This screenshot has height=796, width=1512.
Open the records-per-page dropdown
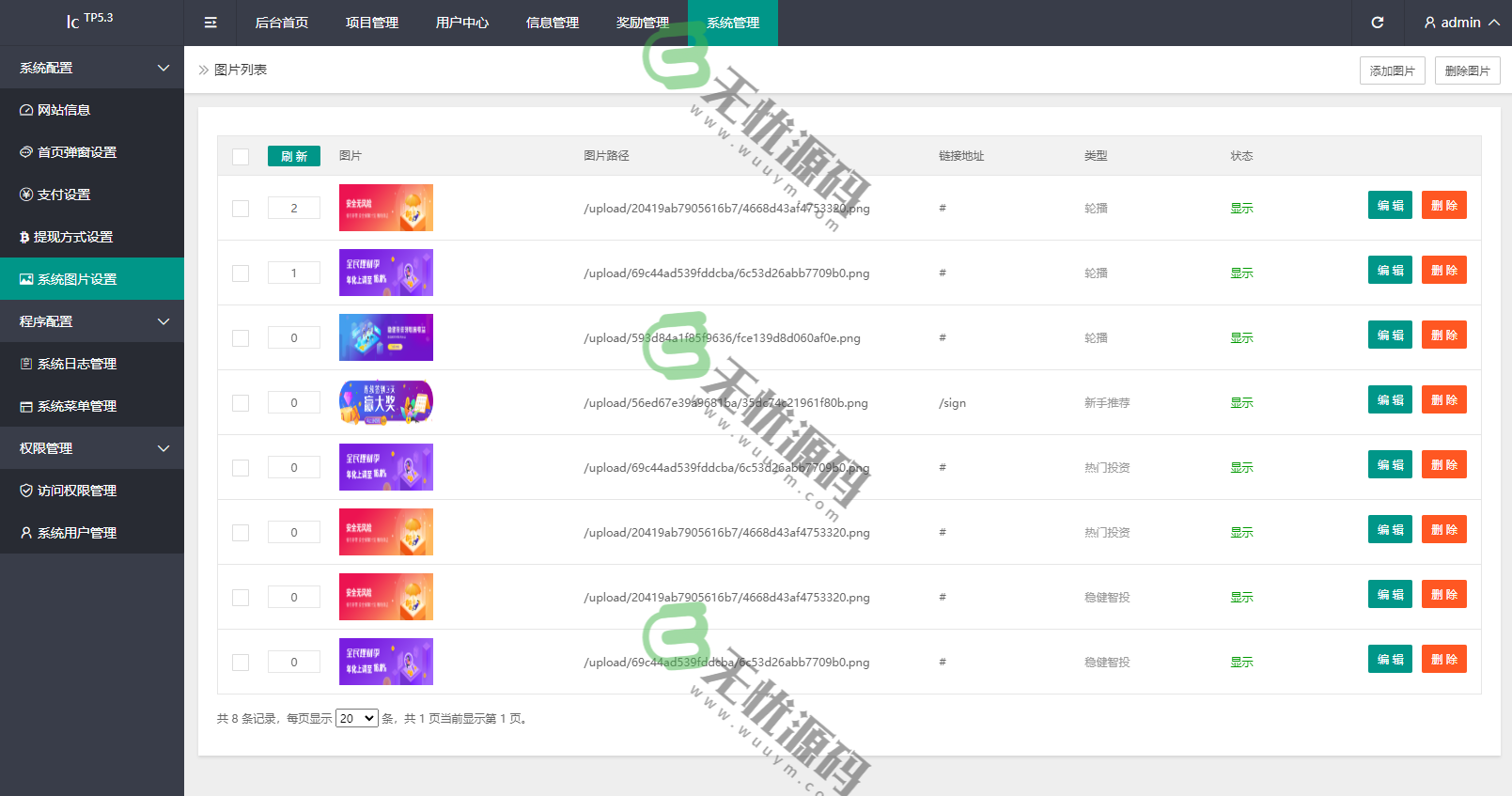[x=356, y=718]
